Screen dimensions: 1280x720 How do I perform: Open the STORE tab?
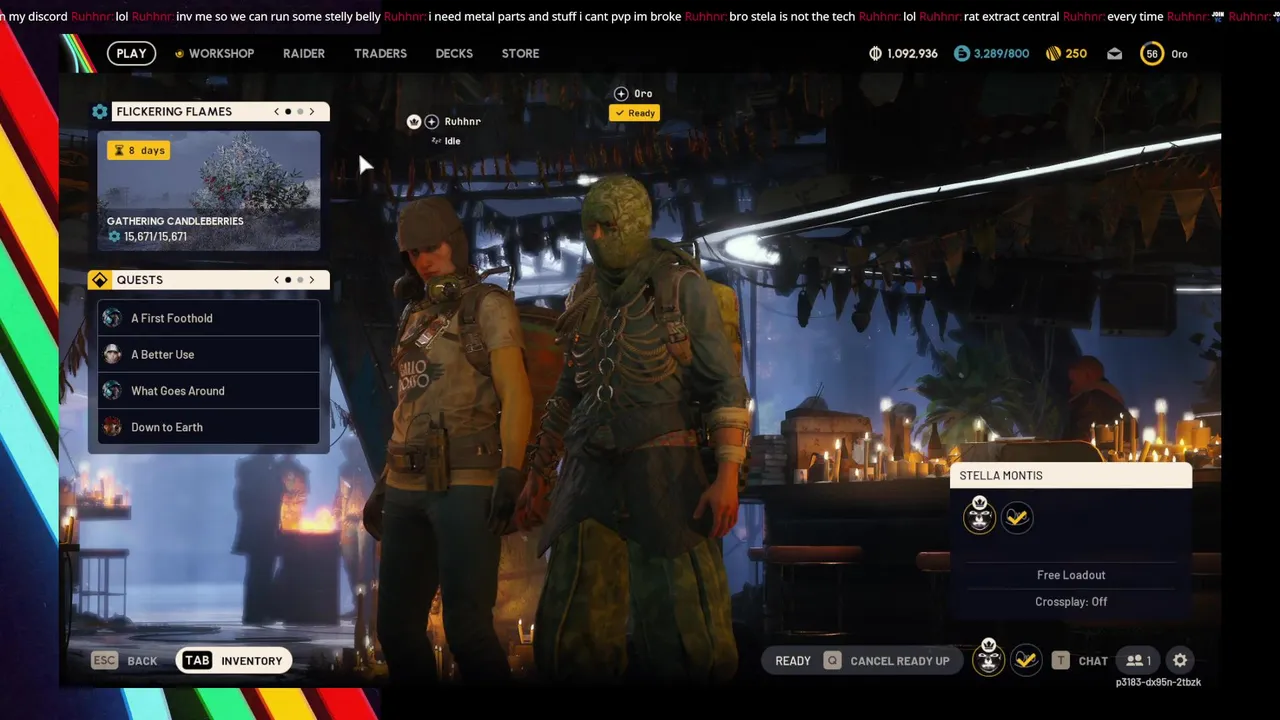click(x=520, y=53)
